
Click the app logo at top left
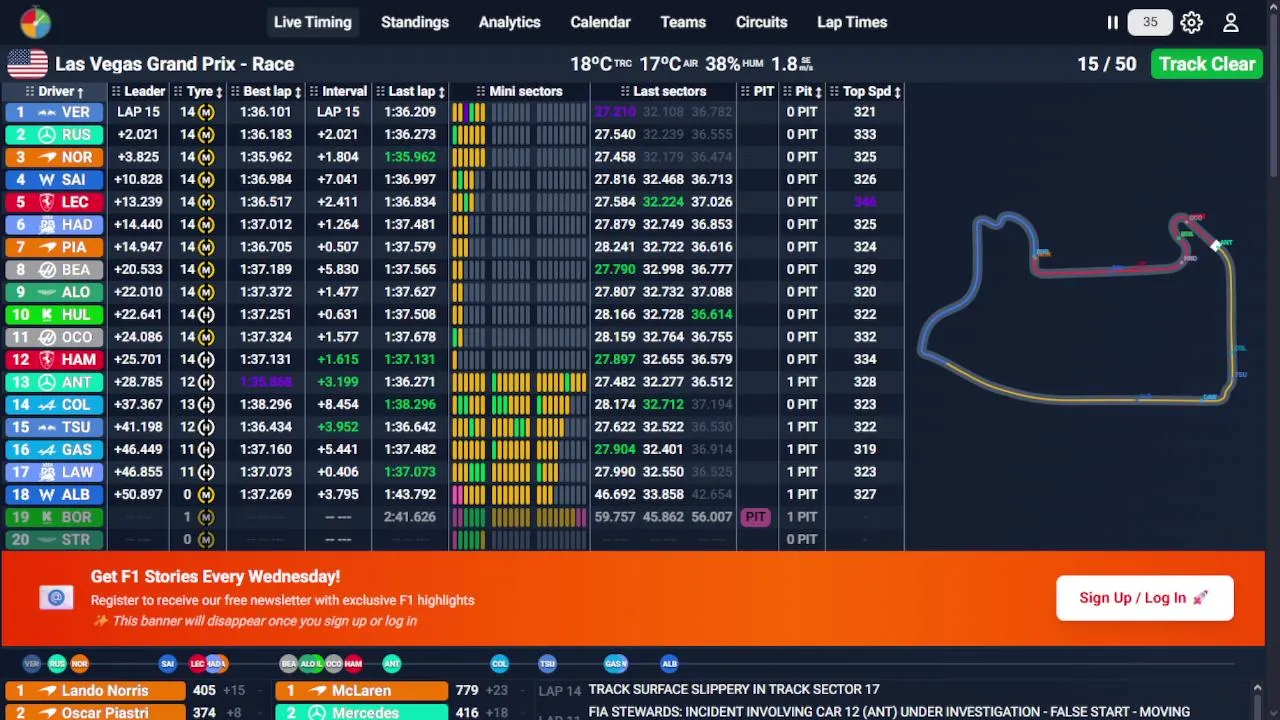pos(35,22)
